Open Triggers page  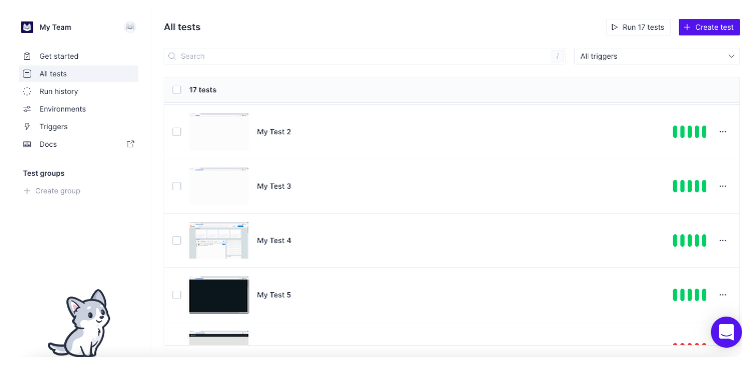click(78, 127)
